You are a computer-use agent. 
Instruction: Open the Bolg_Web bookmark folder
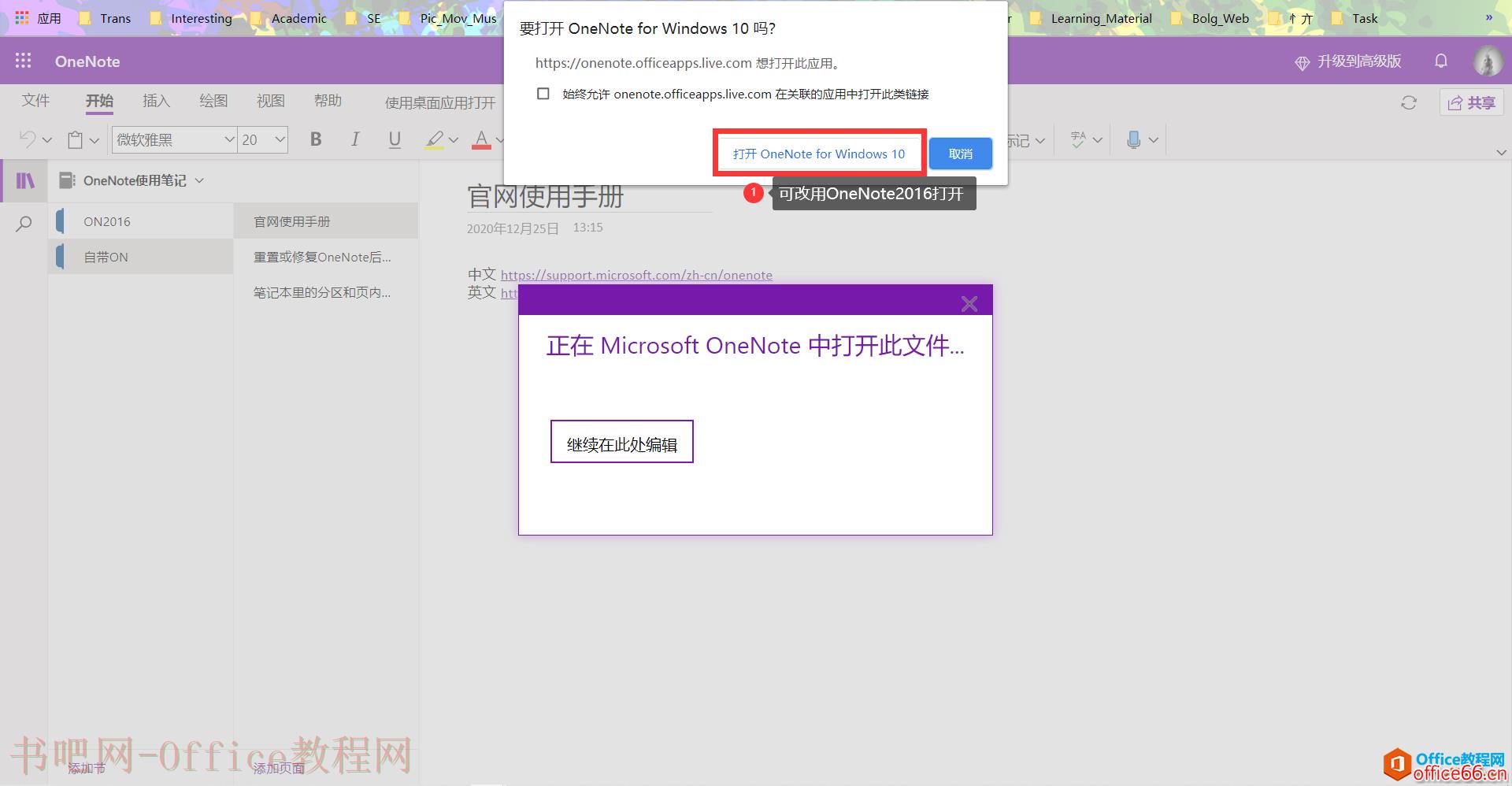click(x=1210, y=18)
